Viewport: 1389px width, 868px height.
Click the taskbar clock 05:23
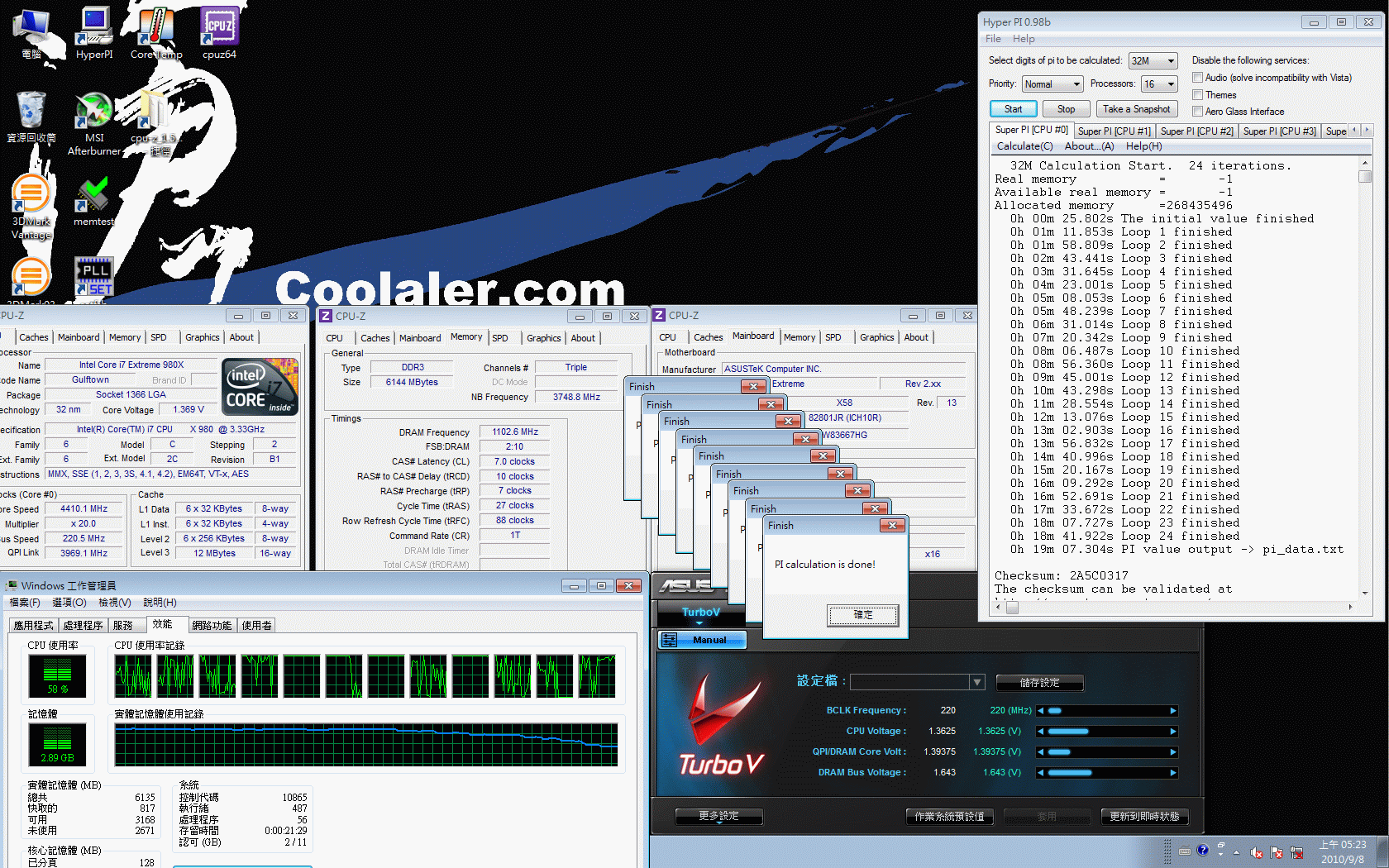pyautogui.click(x=1343, y=845)
